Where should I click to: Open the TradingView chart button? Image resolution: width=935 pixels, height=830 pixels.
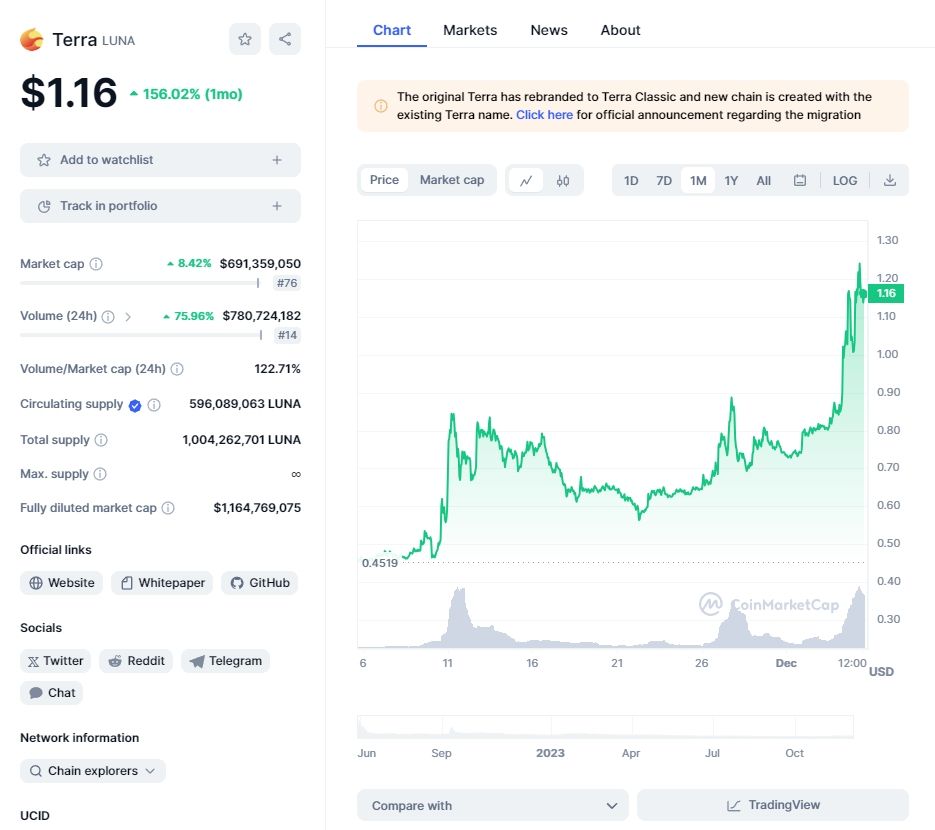[773, 806]
